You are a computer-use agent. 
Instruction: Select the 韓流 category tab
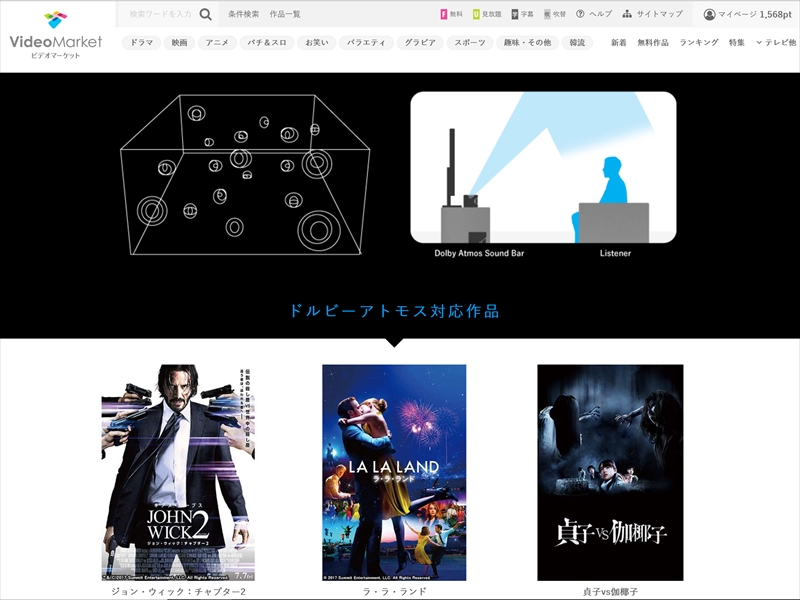tap(577, 43)
